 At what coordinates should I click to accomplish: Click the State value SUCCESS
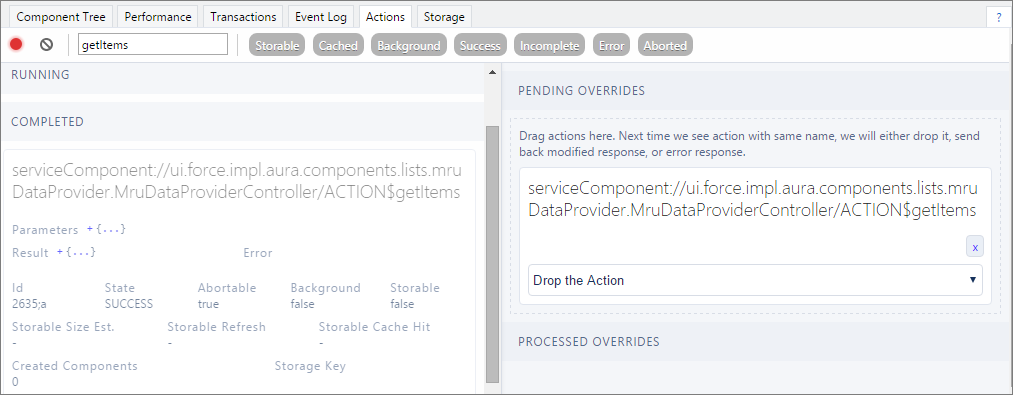click(x=129, y=304)
